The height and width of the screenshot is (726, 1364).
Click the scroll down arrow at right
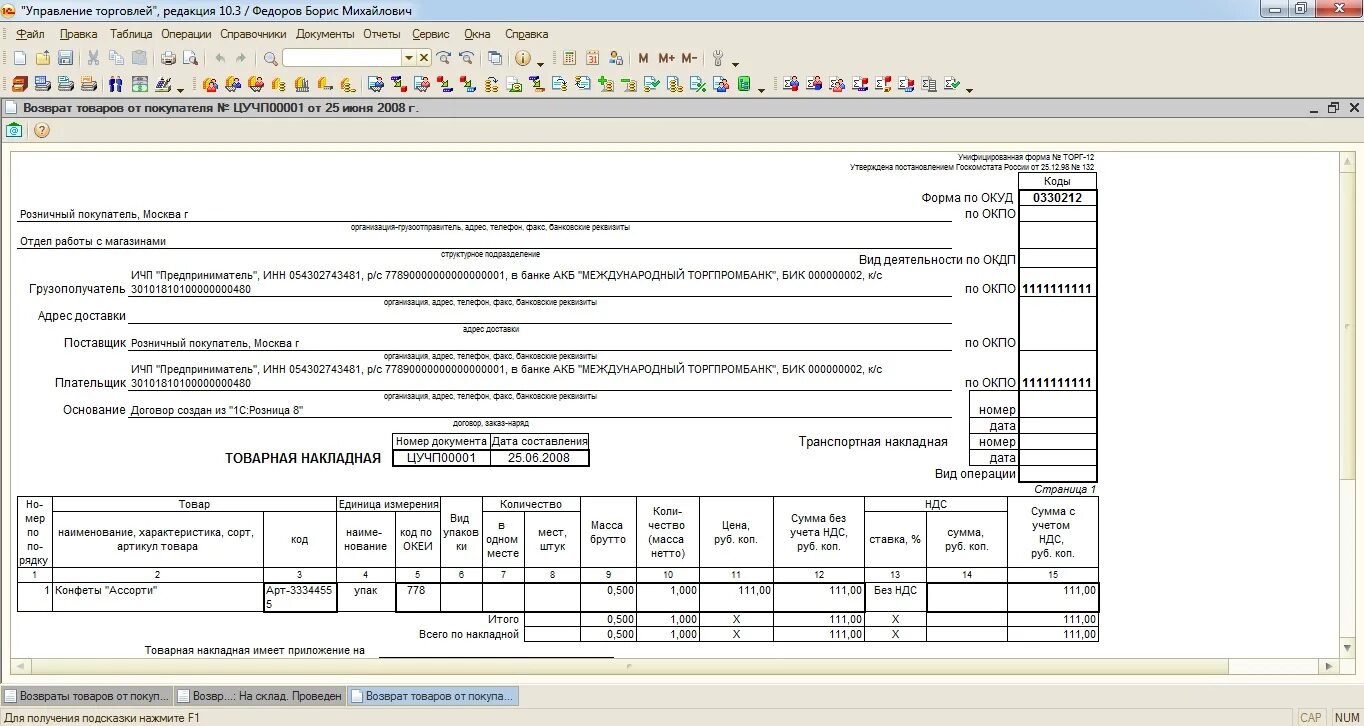coord(1347,649)
